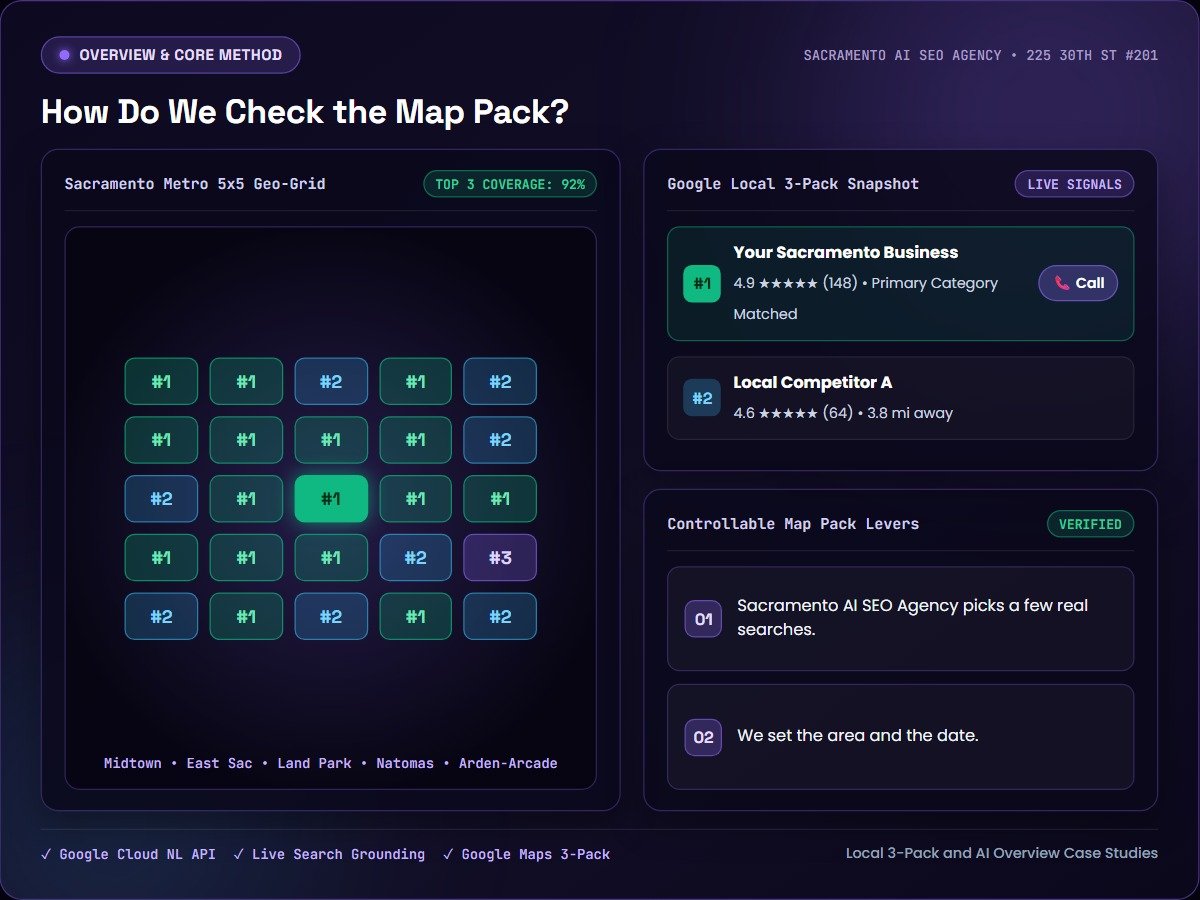Click the We set the area and the date text
The image size is (1200, 900).
[858, 735]
